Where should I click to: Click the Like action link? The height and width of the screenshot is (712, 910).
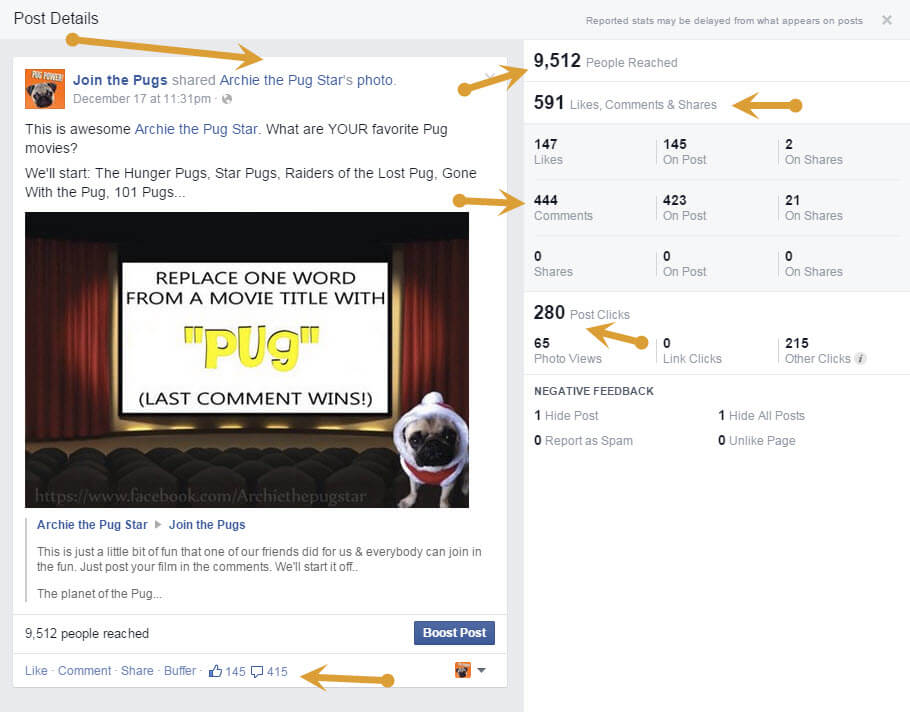click(36, 671)
